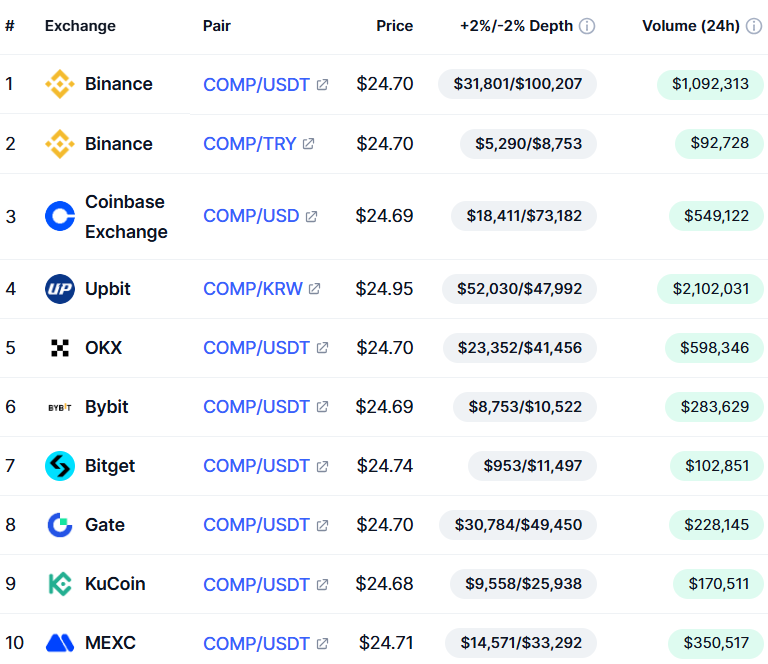Screen dimensions: 768x664
Task: Click the OKX logo icon
Action: (x=60, y=348)
